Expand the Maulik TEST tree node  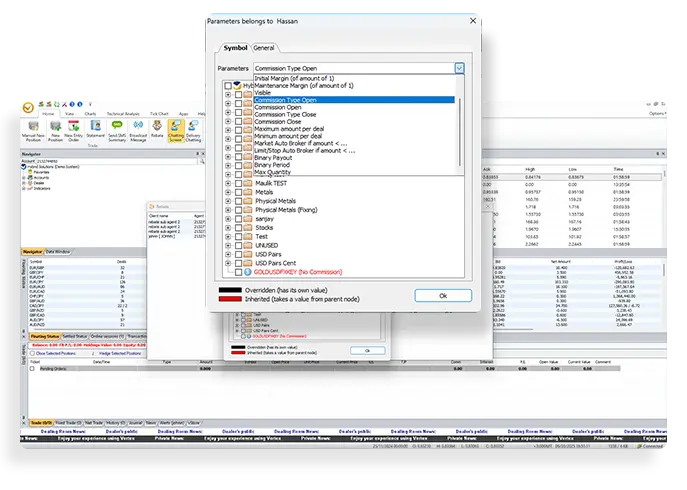(228, 183)
